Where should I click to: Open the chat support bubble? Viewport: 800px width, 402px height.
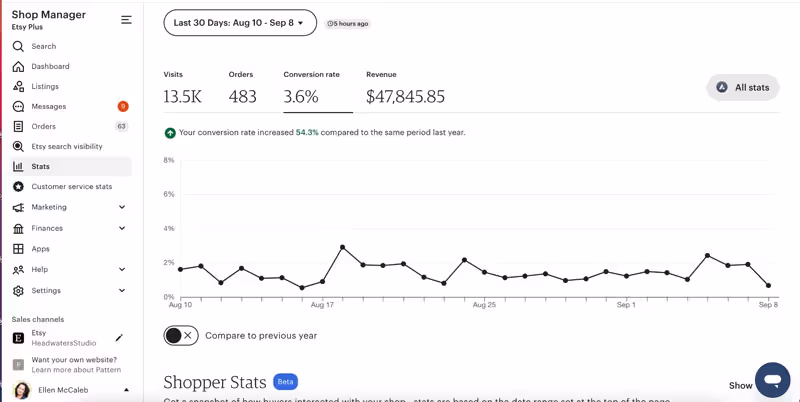773,380
